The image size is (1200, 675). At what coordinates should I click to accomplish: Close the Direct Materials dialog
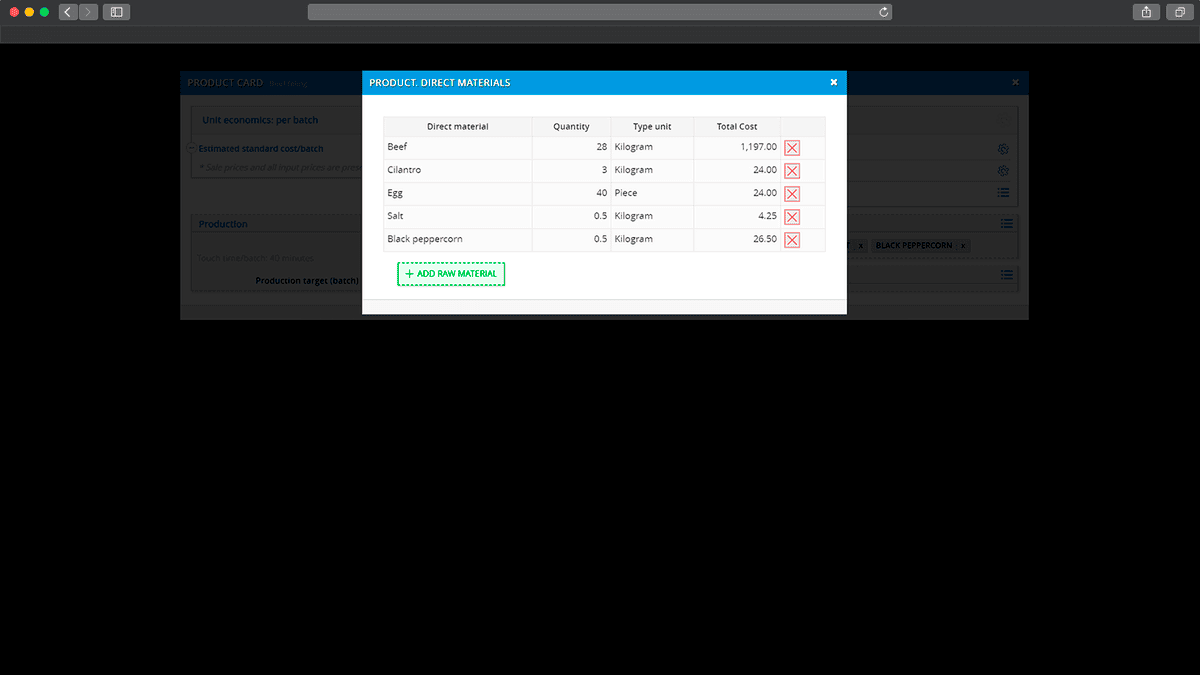(834, 83)
